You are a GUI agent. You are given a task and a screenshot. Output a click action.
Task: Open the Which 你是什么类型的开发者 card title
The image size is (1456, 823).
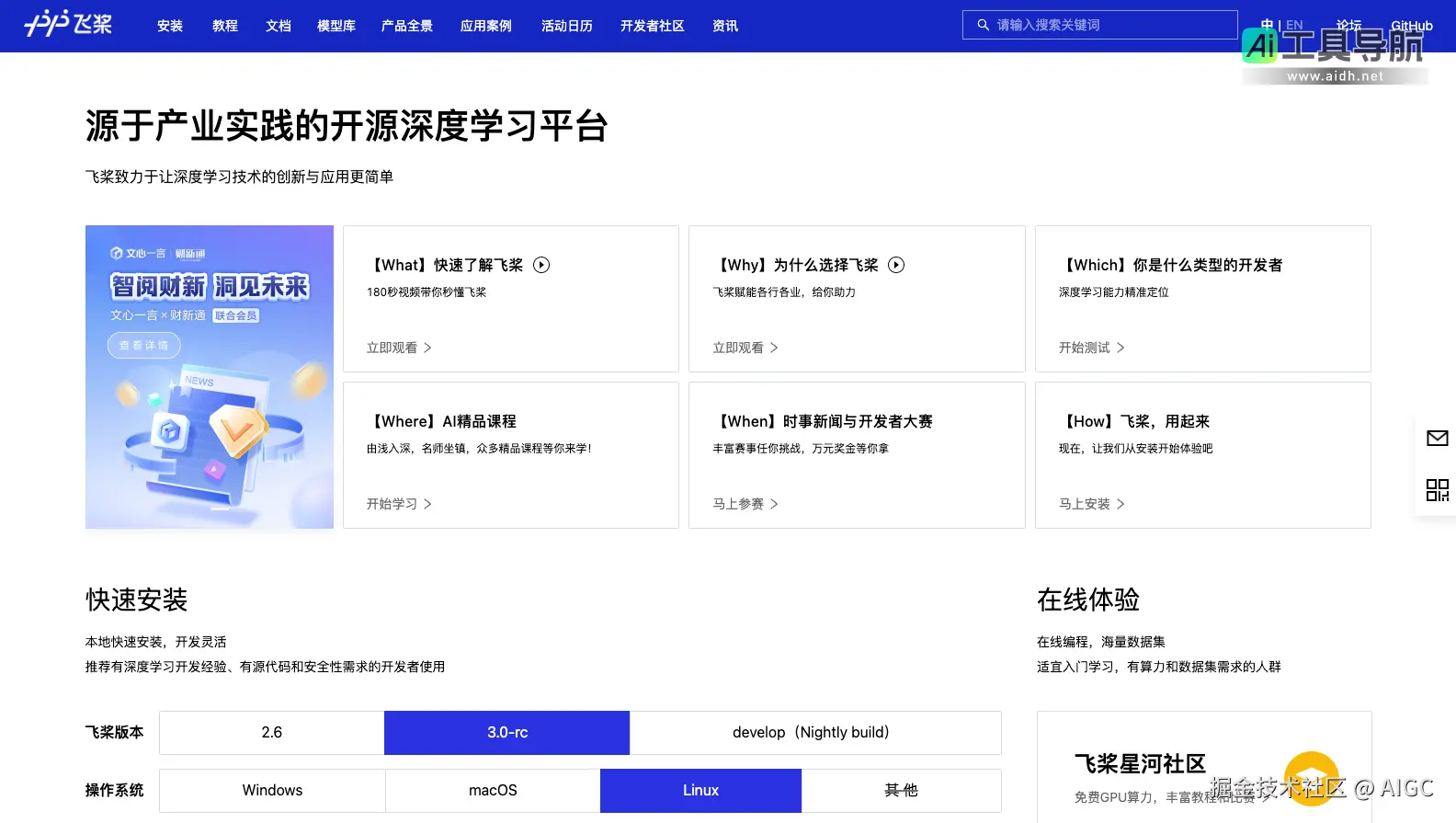point(1171,265)
